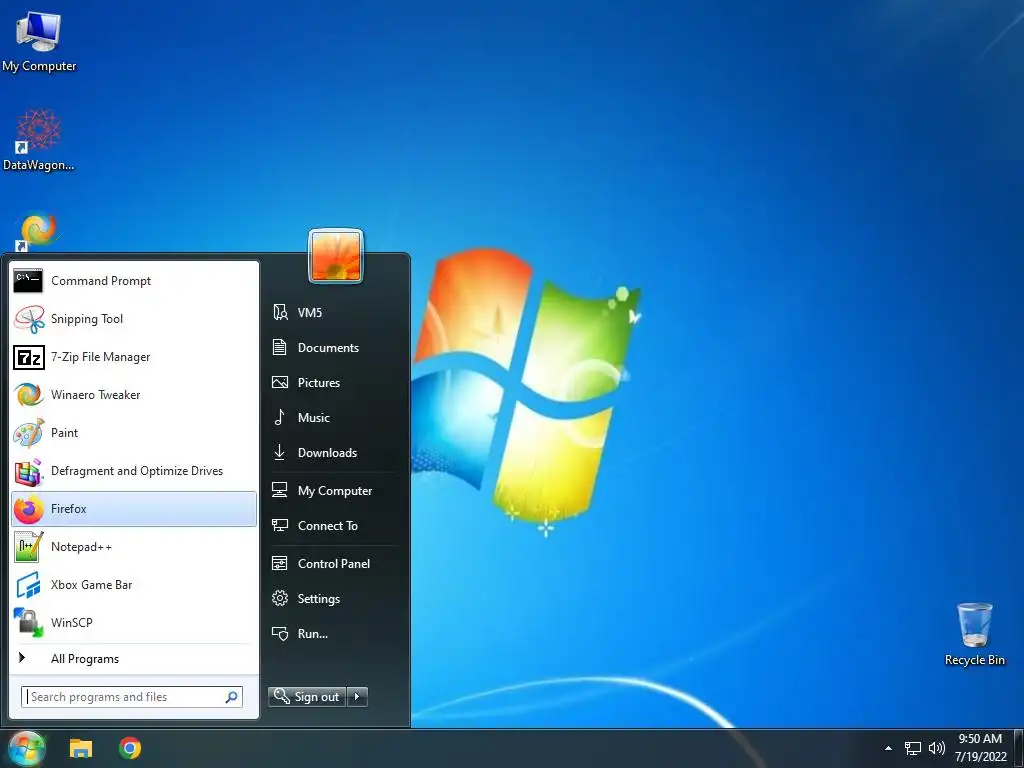The height and width of the screenshot is (768, 1024).
Task: Click the Windows Start orb
Action: (x=26, y=748)
